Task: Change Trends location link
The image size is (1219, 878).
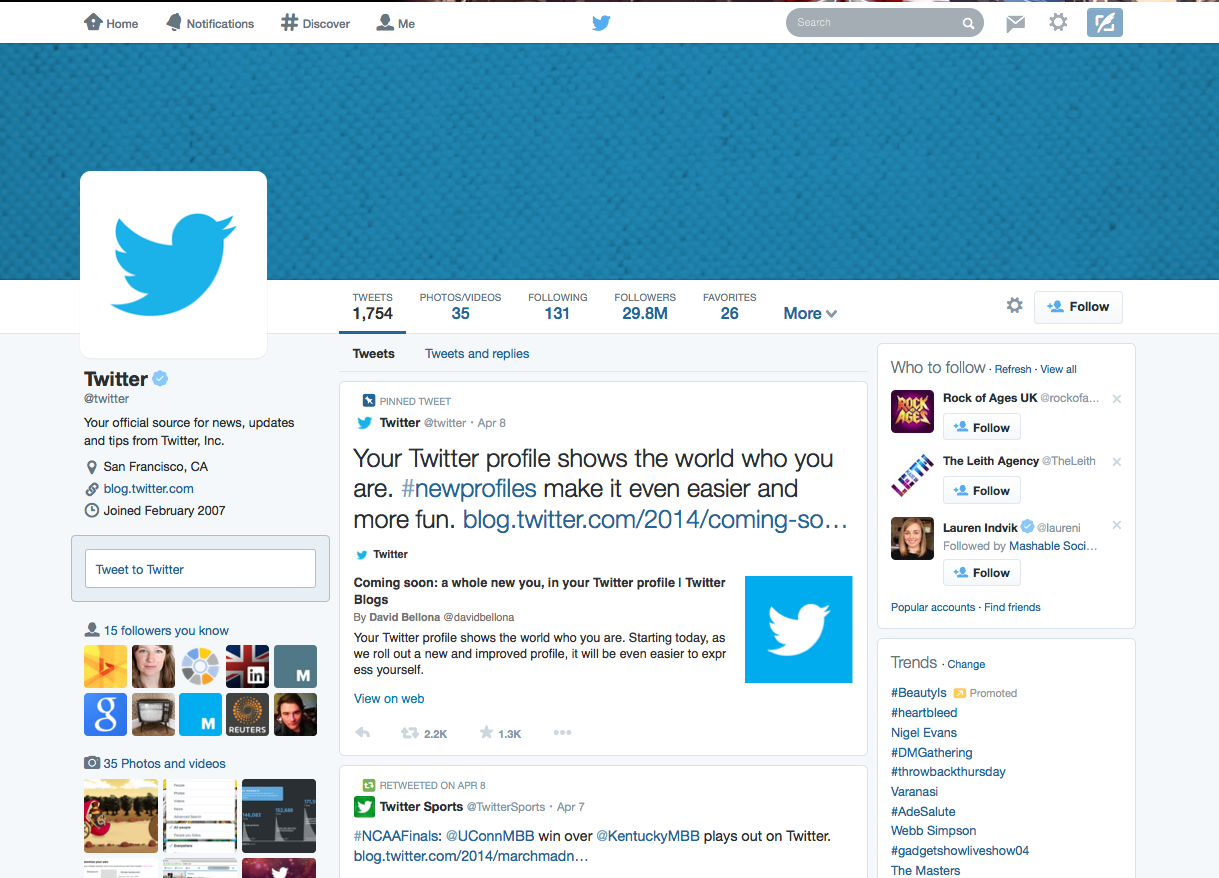Action: click(966, 664)
